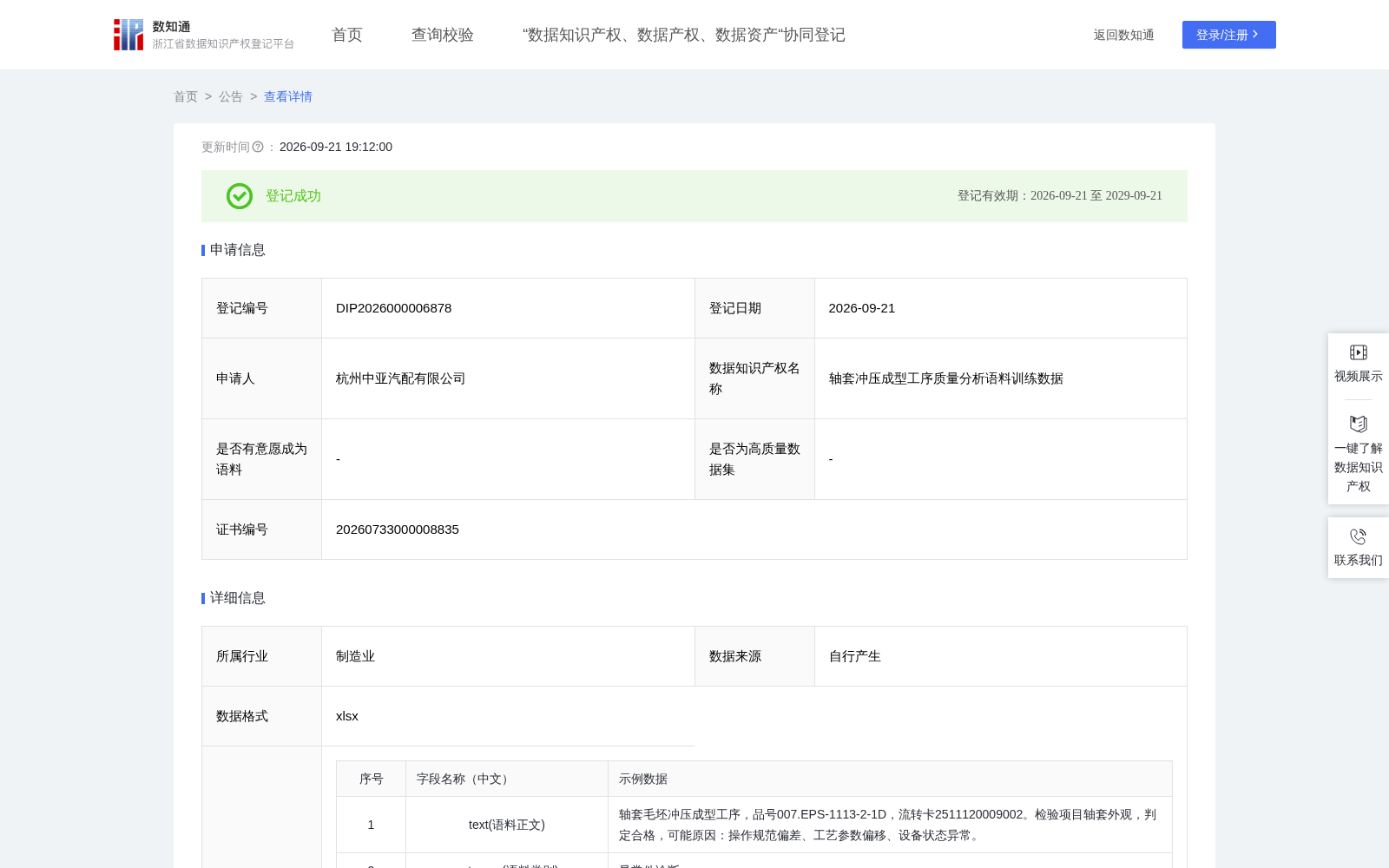Click the 自行产生 data source value
This screenshot has height=868, width=1389.
pos(855,656)
